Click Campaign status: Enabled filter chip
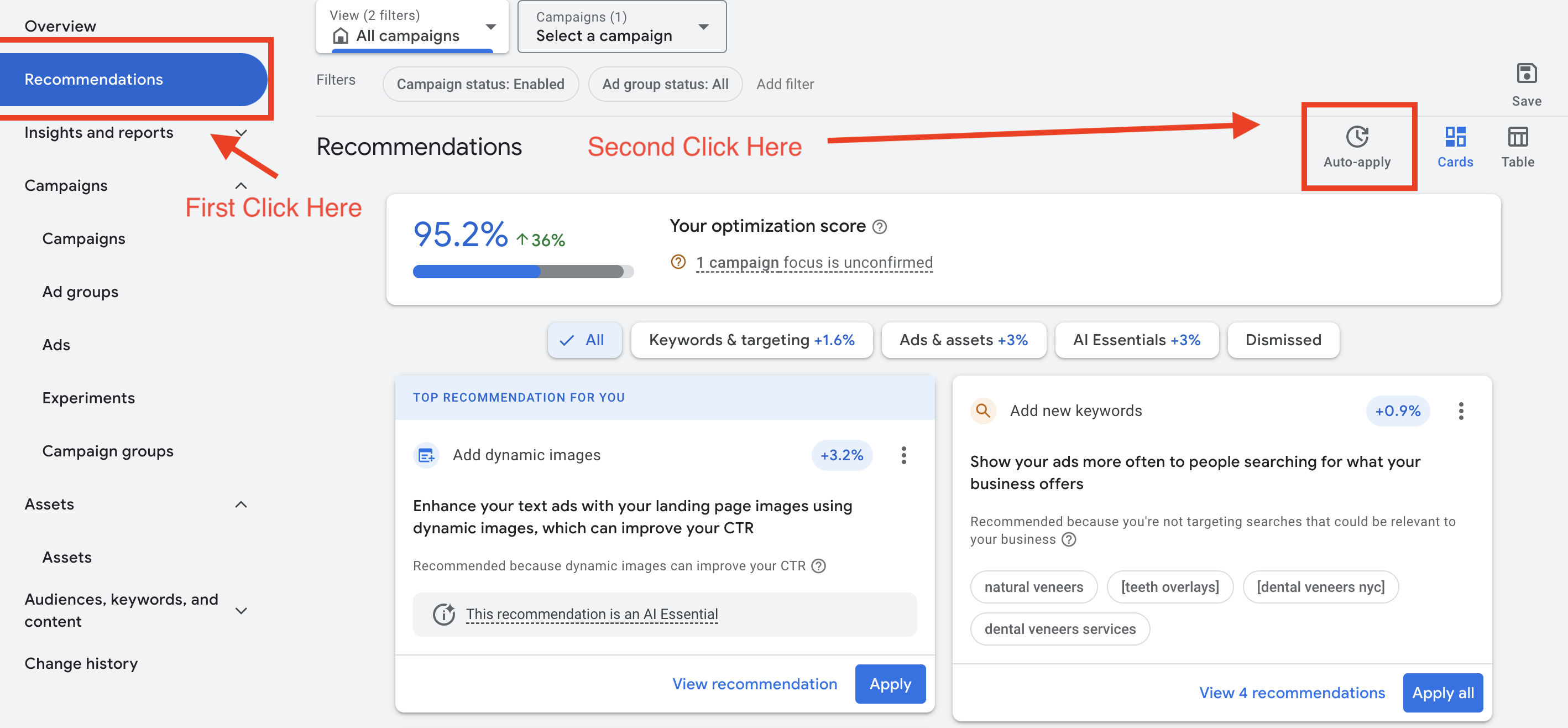Image resolution: width=1568 pixels, height=728 pixels. coord(480,84)
